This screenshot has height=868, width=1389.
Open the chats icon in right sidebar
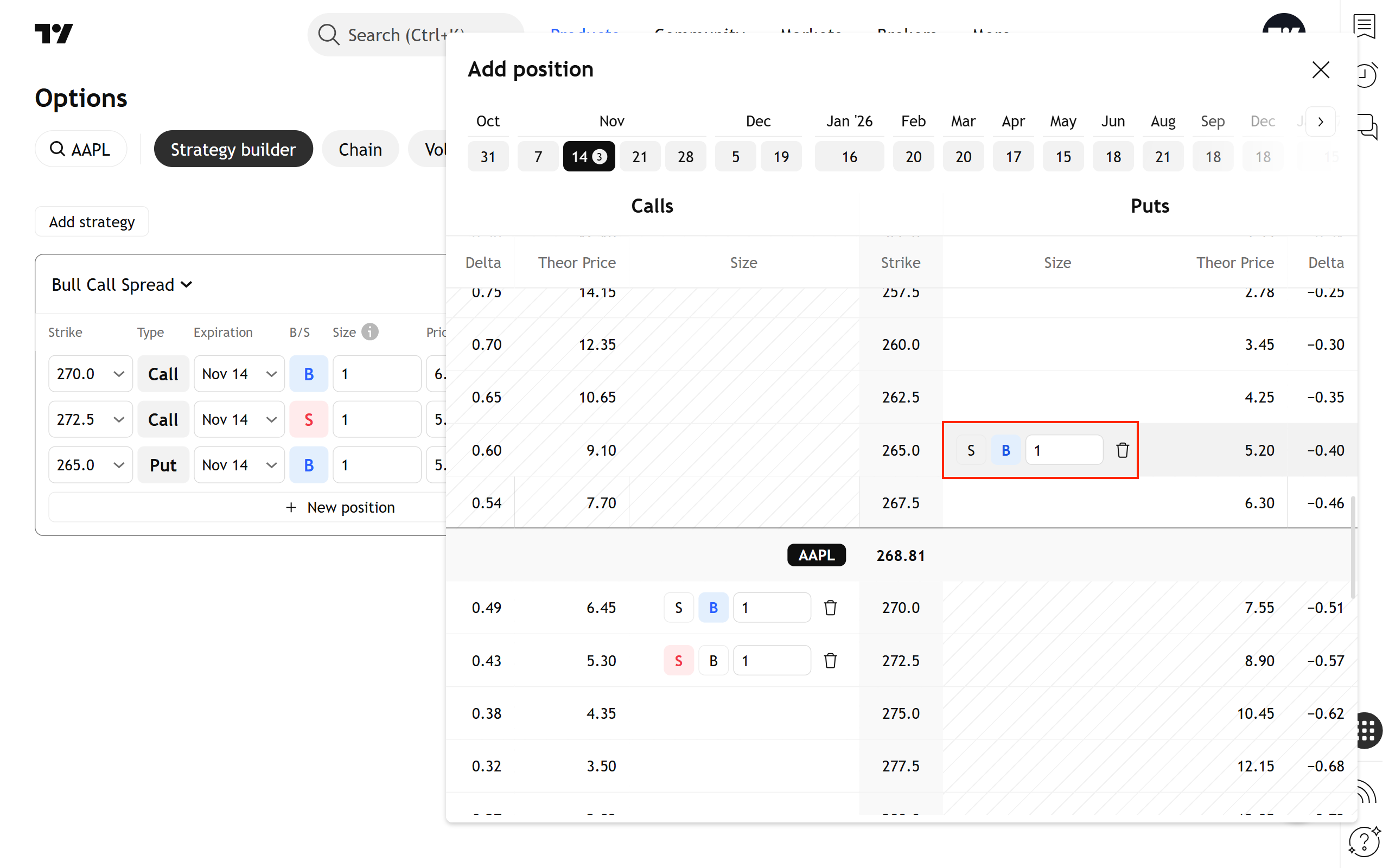tap(1367, 126)
